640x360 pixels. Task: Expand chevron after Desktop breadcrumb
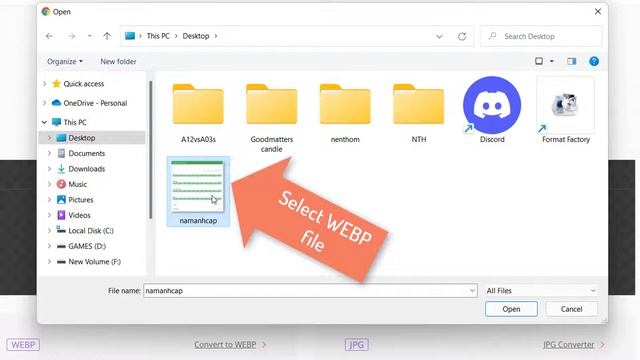(x=216, y=36)
